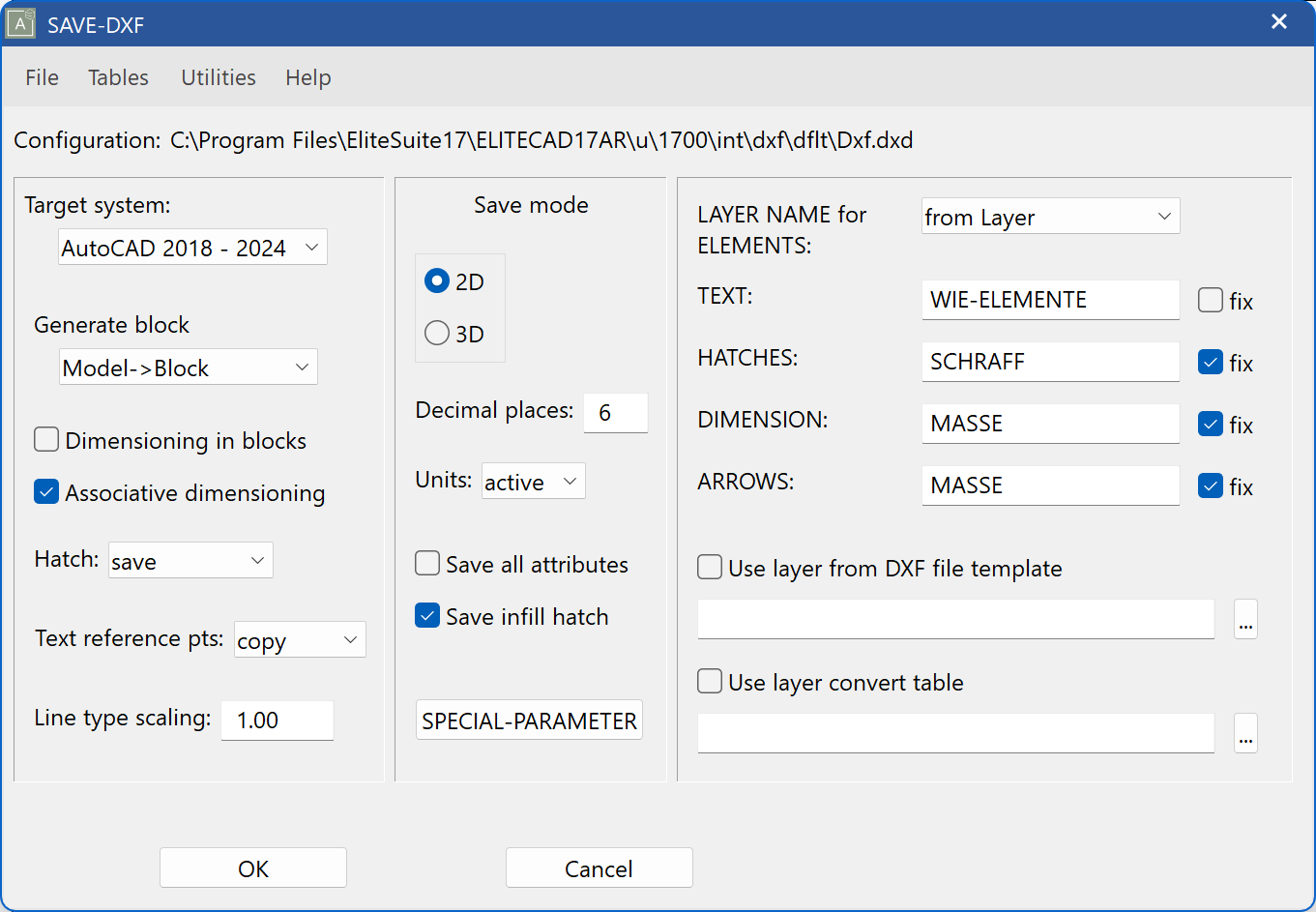Open the Utilities menu
The height and width of the screenshot is (912, 1316).
click(218, 77)
